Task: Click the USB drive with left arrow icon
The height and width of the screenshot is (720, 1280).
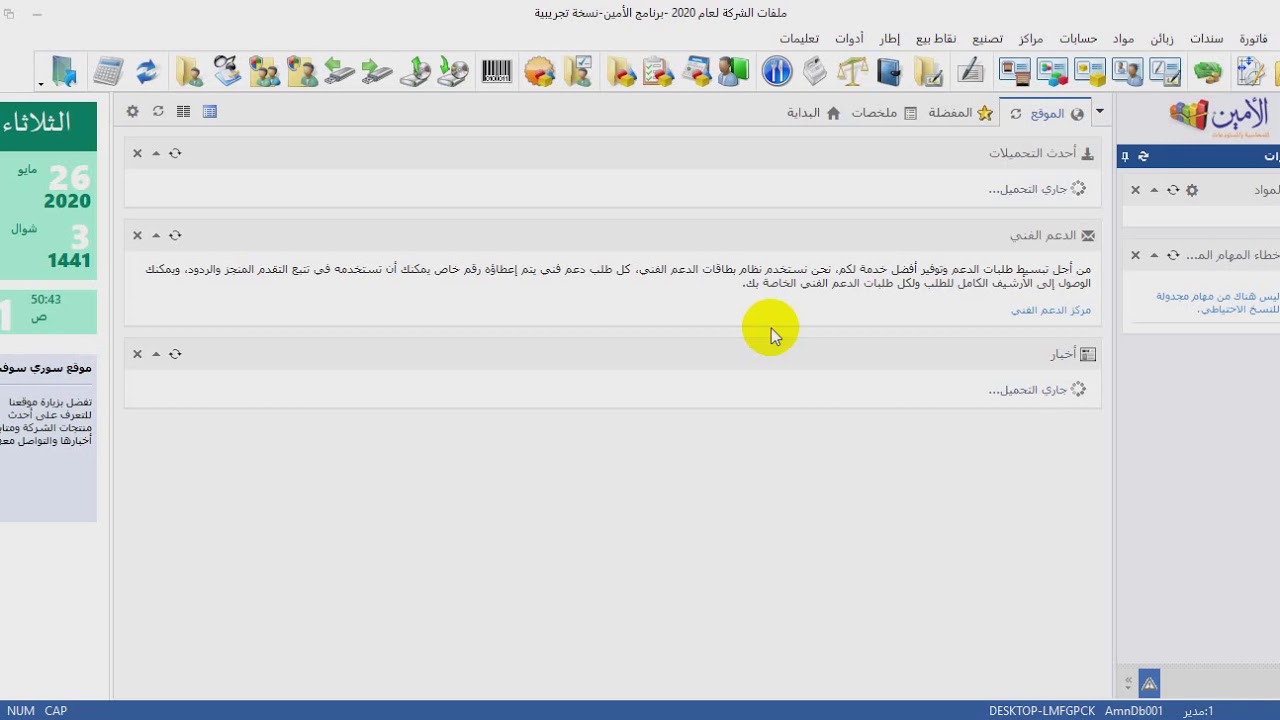Action: pyautogui.click(x=339, y=72)
